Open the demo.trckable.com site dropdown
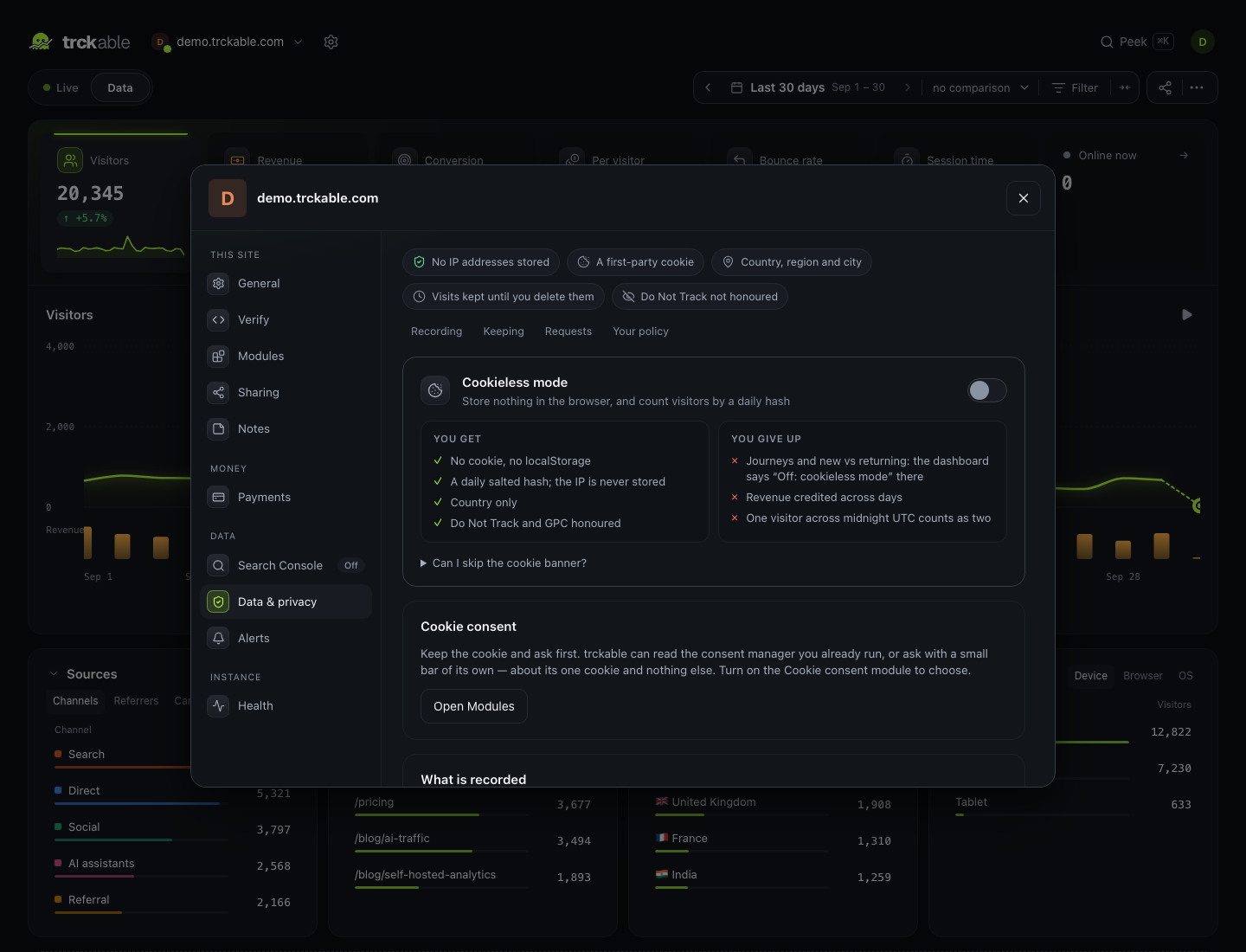 pos(228,42)
